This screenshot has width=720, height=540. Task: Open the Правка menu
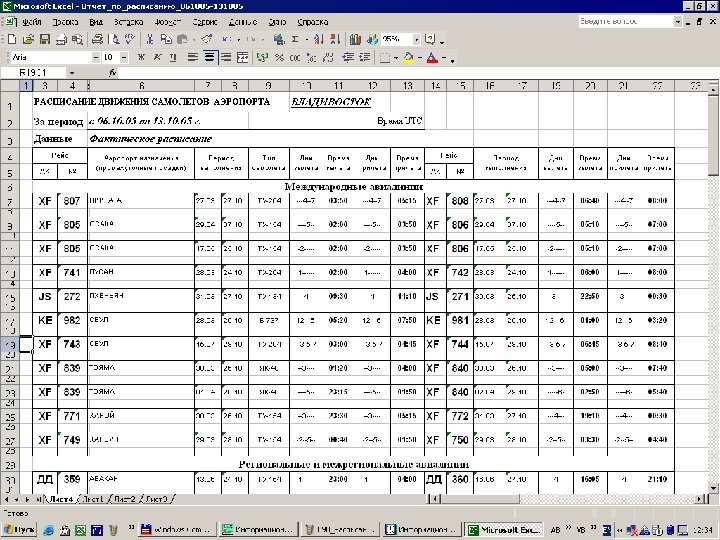pyautogui.click(x=65, y=22)
